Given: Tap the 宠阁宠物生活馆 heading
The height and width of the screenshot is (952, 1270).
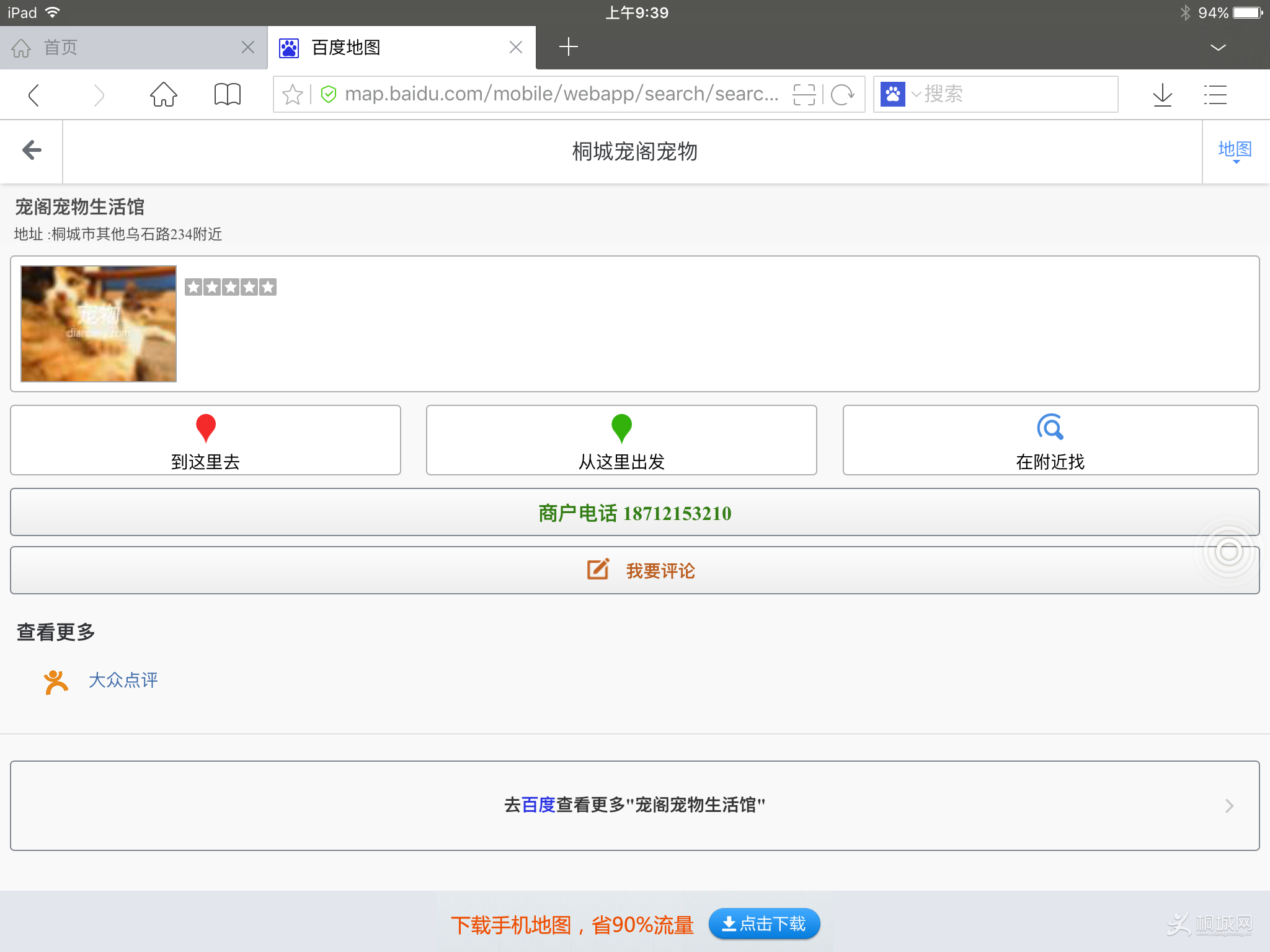Looking at the screenshot, I should tap(79, 206).
